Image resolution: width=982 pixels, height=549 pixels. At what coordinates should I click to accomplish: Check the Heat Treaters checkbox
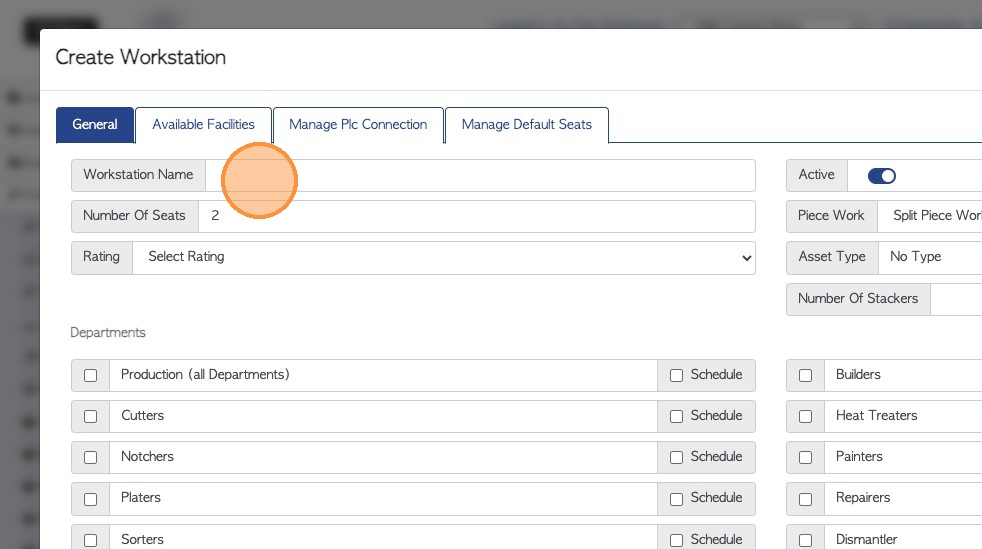(806, 416)
